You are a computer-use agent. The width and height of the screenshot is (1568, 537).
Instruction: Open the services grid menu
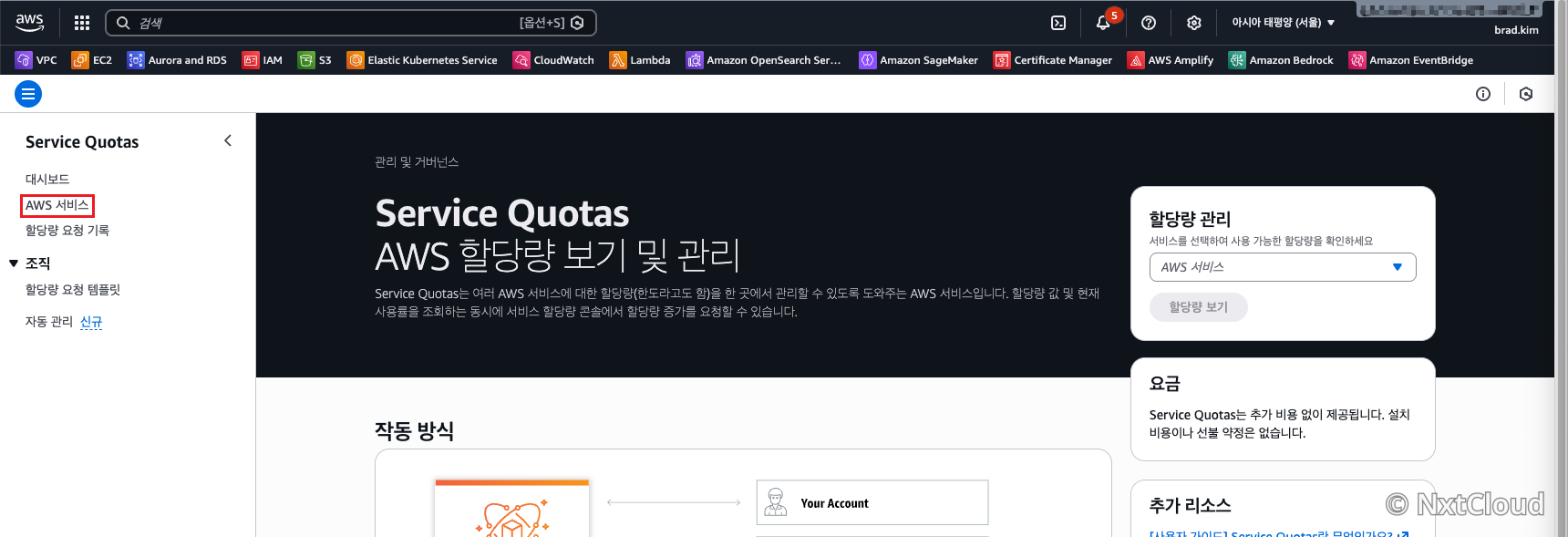[x=82, y=23]
